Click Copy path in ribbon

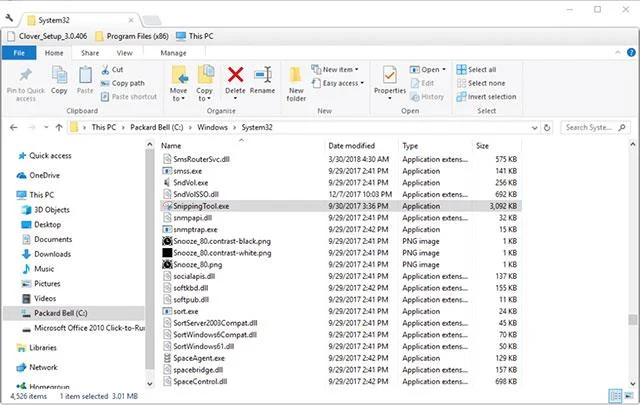pyautogui.click(x=123, y=83)
